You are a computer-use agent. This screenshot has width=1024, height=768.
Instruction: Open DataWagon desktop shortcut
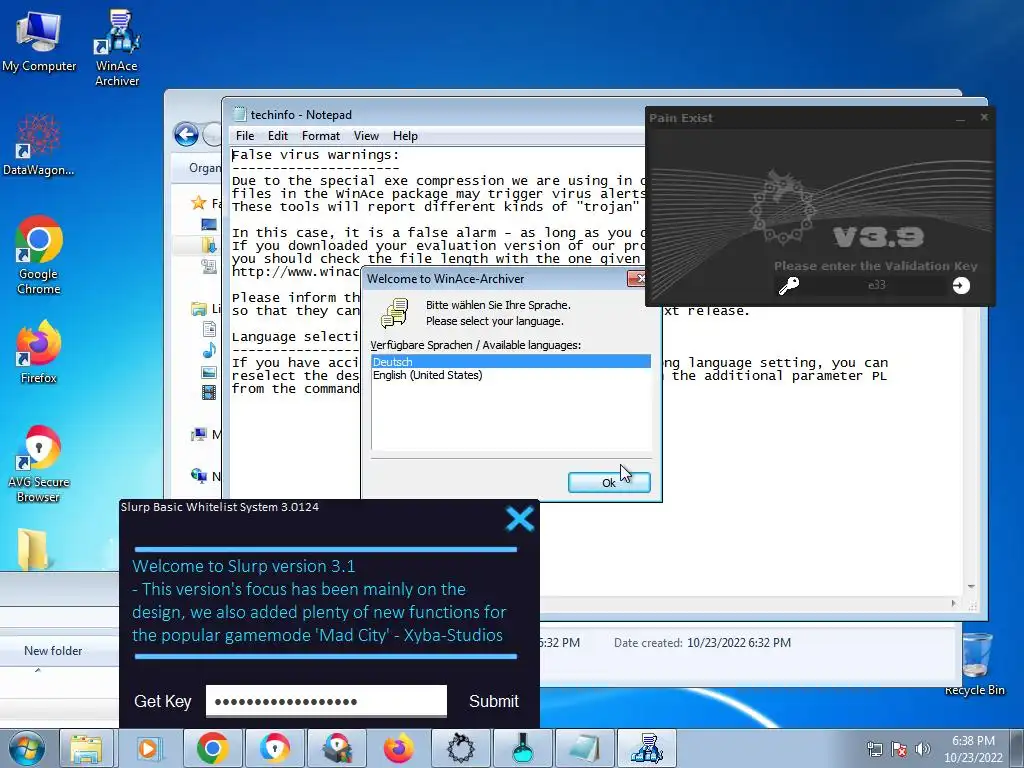(39, 145)
